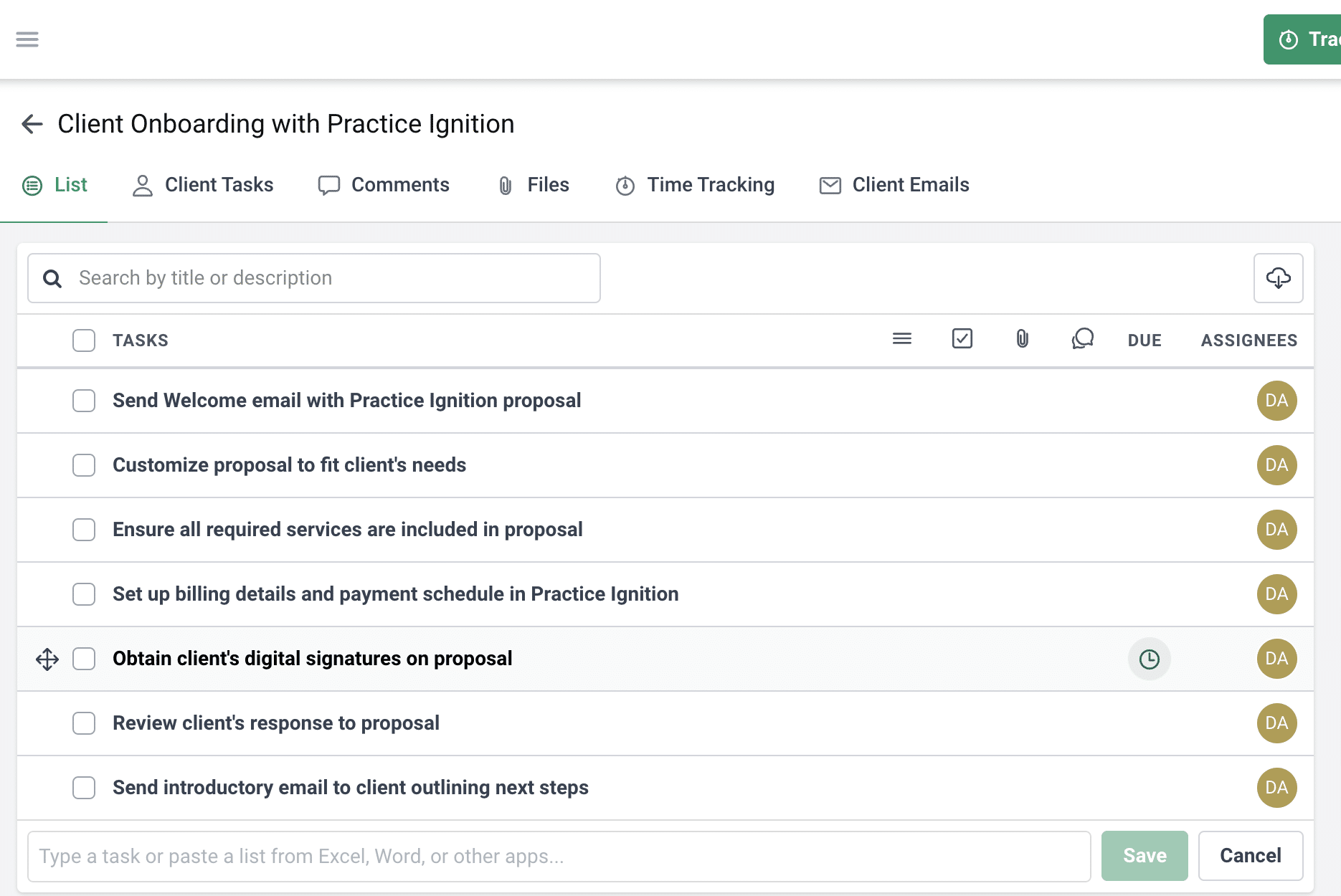Open 'Ensure all required services are included' task

click(x=348, y=530)
